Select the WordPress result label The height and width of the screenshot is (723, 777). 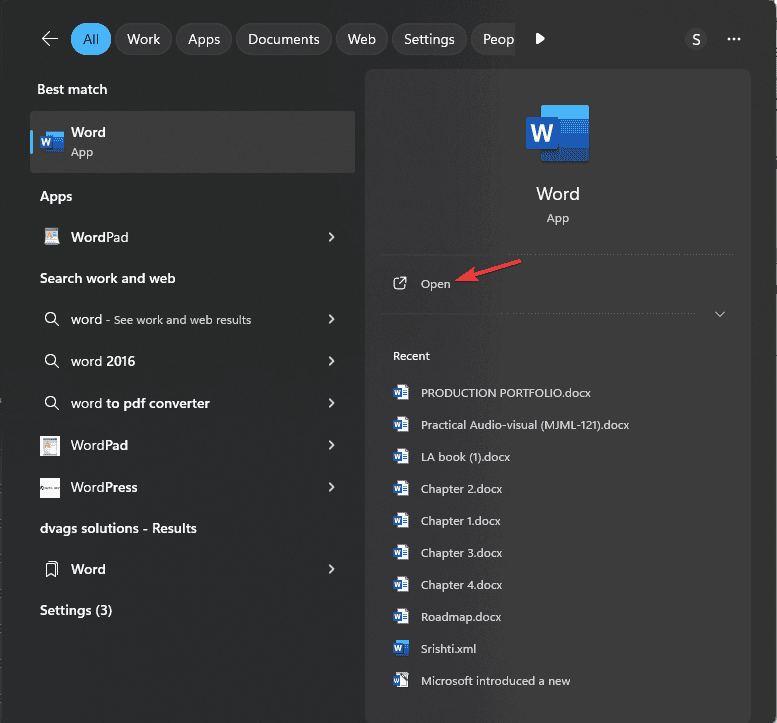(x=104, y=488)
